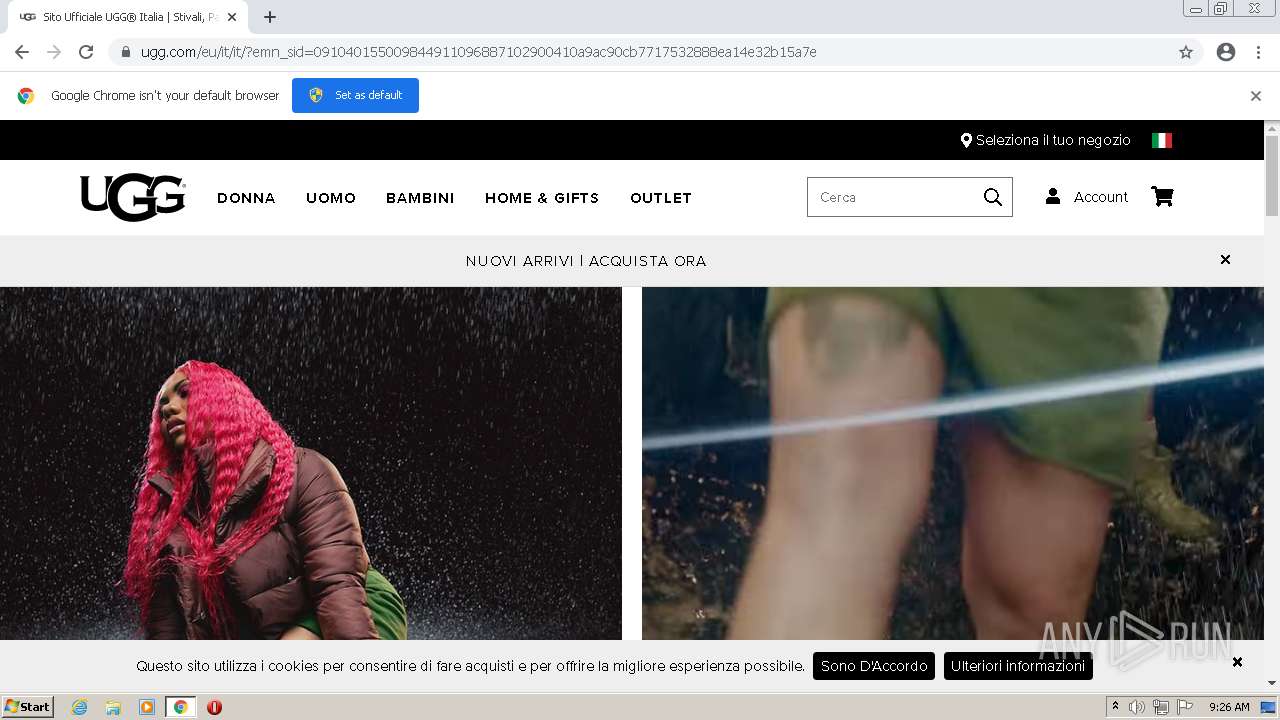The height and width of the screenshot is (720, 1280).
Task: Click the store location pin icon
Action: (966, 141)
